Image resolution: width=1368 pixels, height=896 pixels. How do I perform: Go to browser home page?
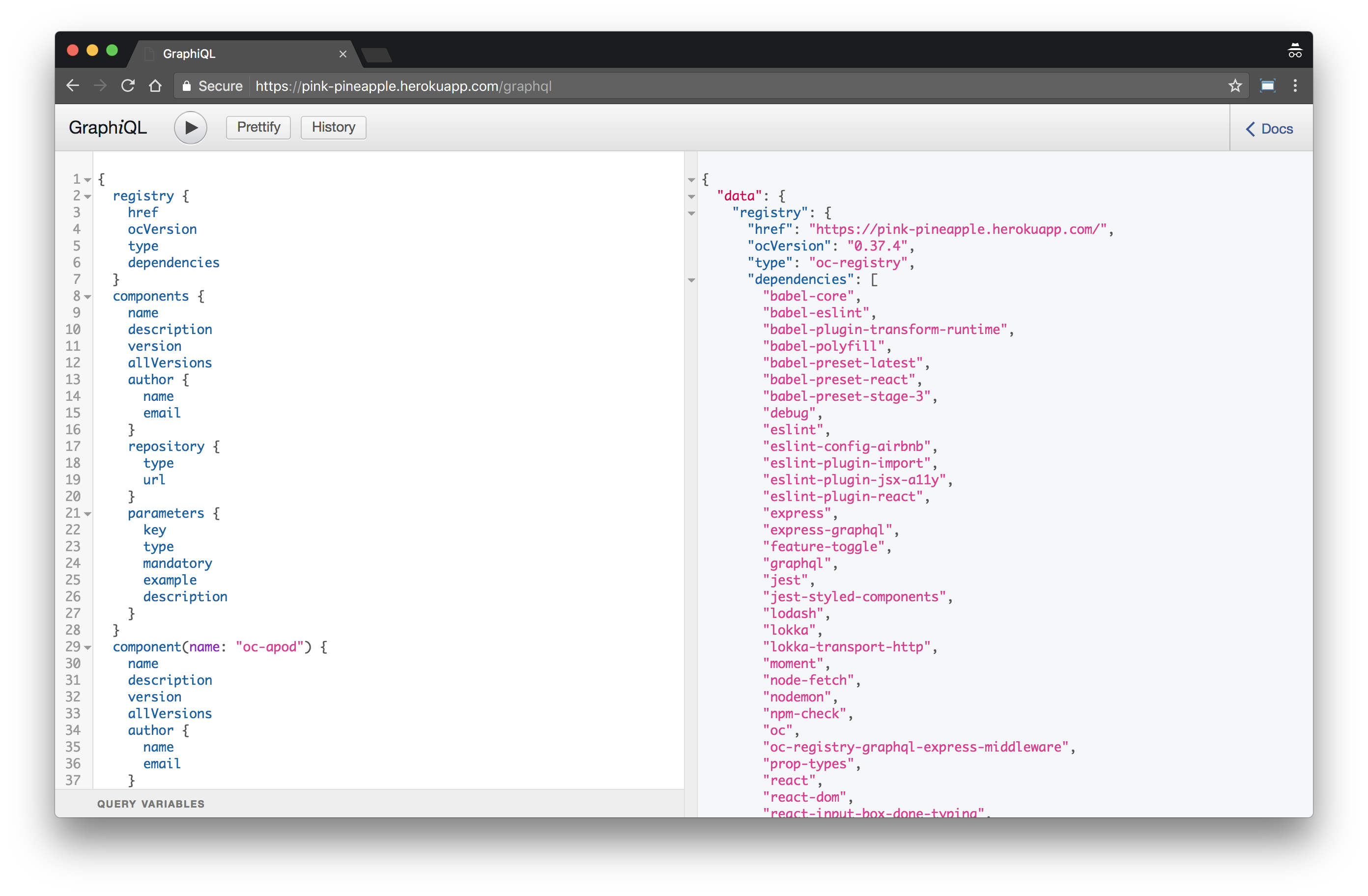[155, 86]
